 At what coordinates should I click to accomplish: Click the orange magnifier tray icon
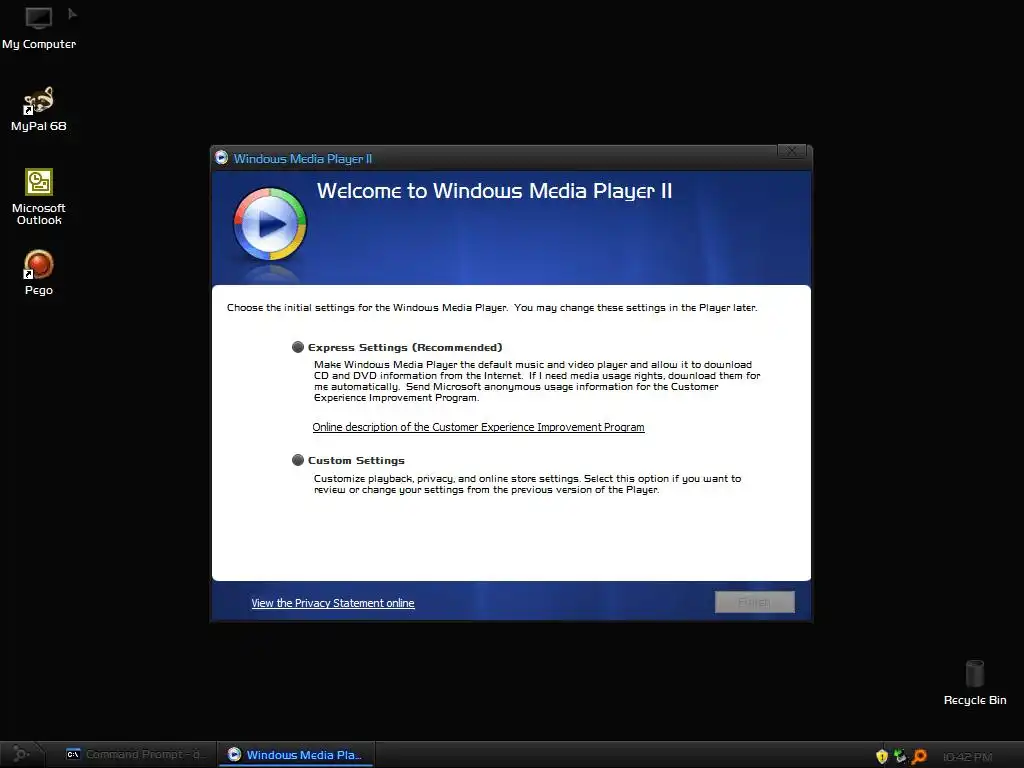pyautogui.click(x=919, y=756)
